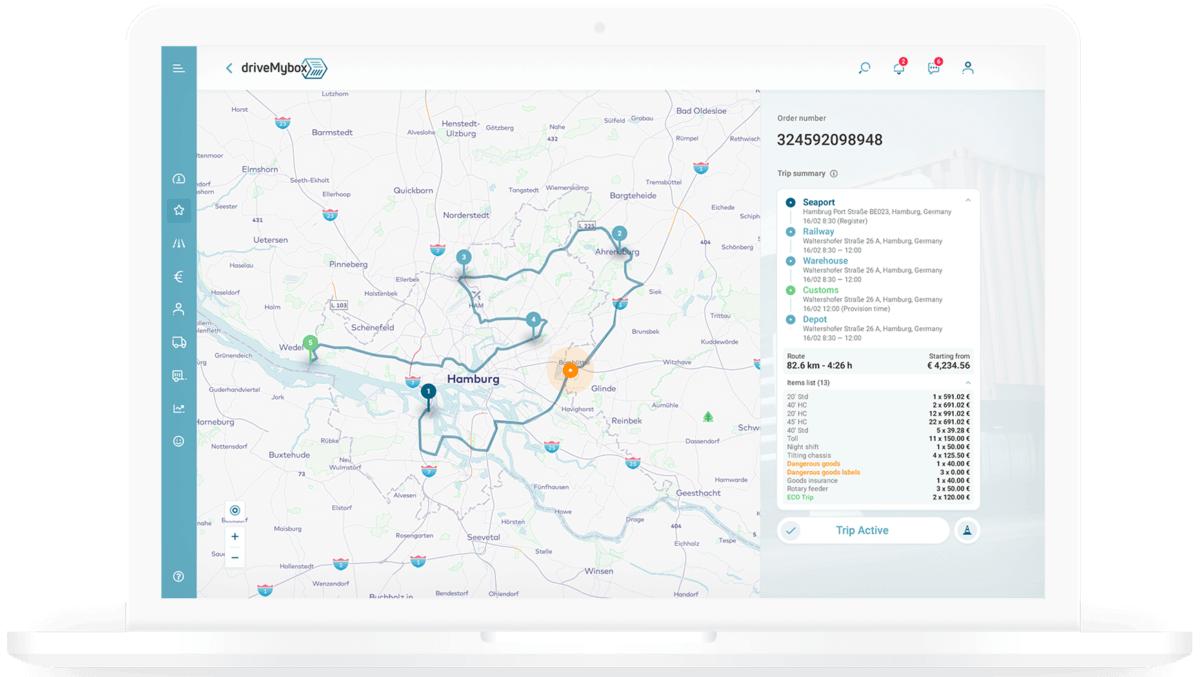Click the Rotary feeder item row
The image size is (1200, 677).
click(x=878, y=489)
